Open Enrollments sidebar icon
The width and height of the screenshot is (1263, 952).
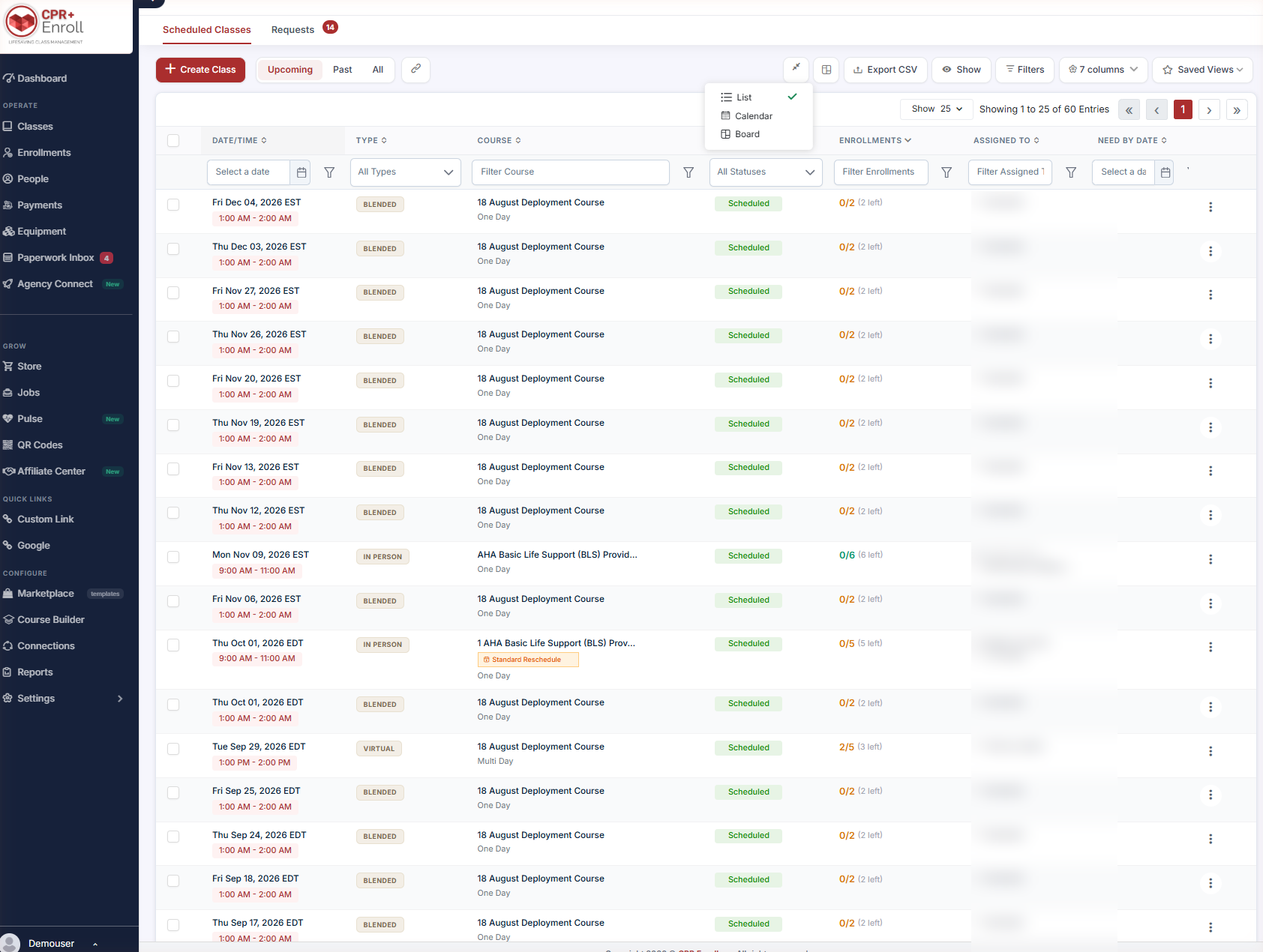click(x=8, y=152)
